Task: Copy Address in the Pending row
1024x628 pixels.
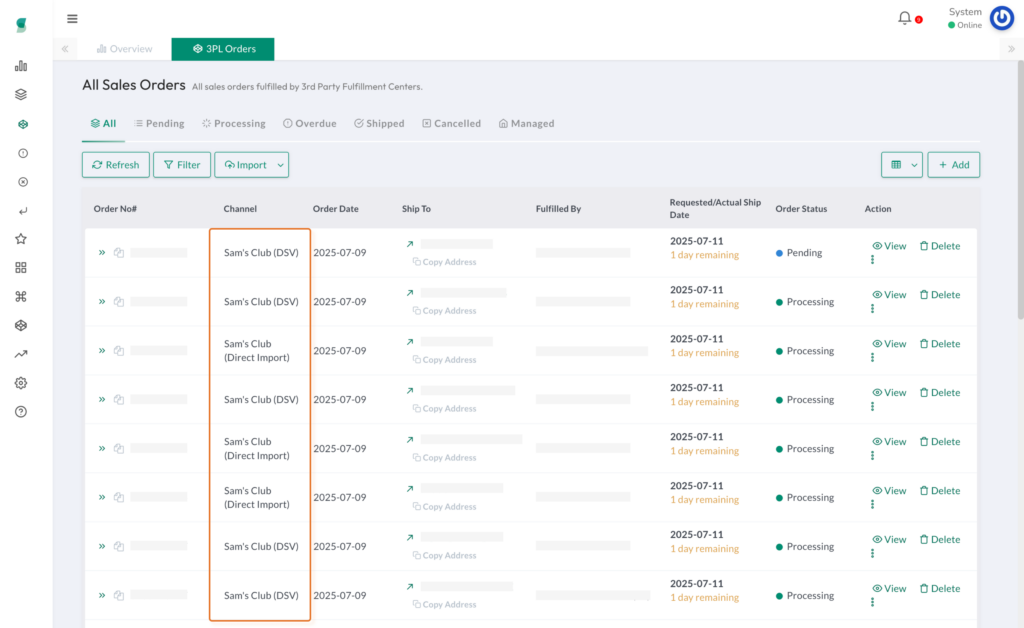Action: click(x=444, y=262)
